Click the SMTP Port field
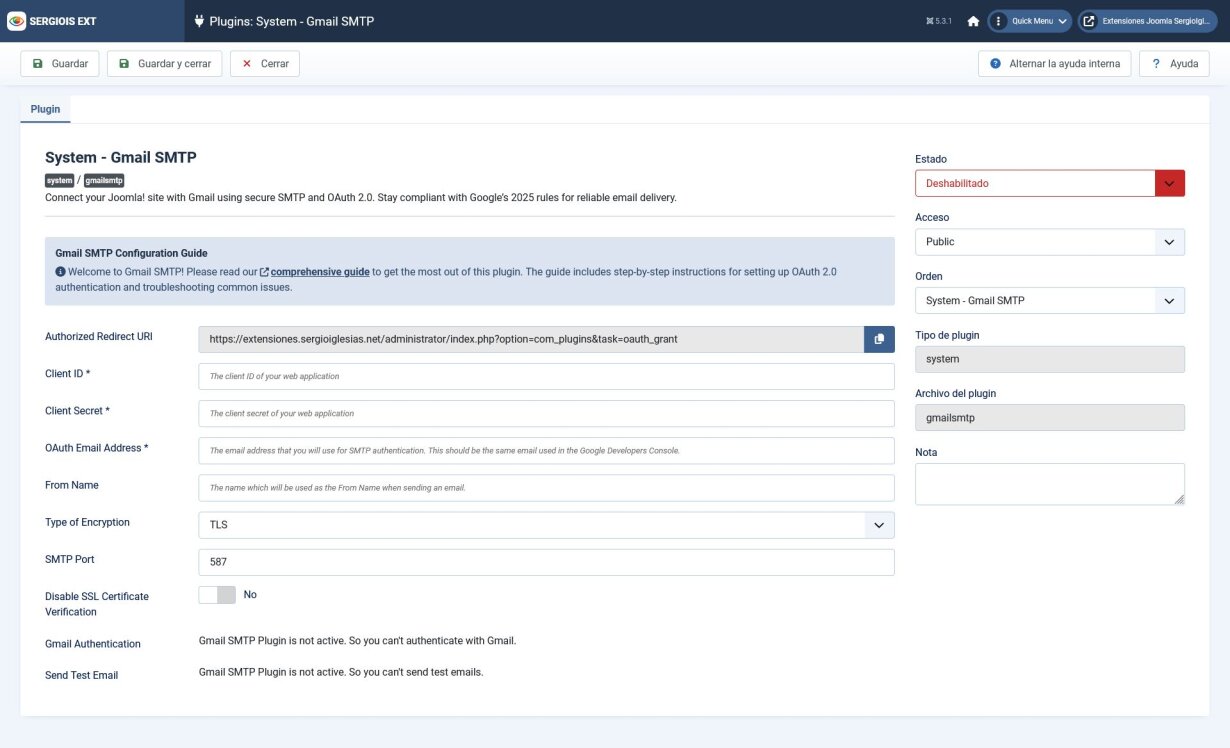This screenshot has height=748, width=1230. tap(546, 562)
